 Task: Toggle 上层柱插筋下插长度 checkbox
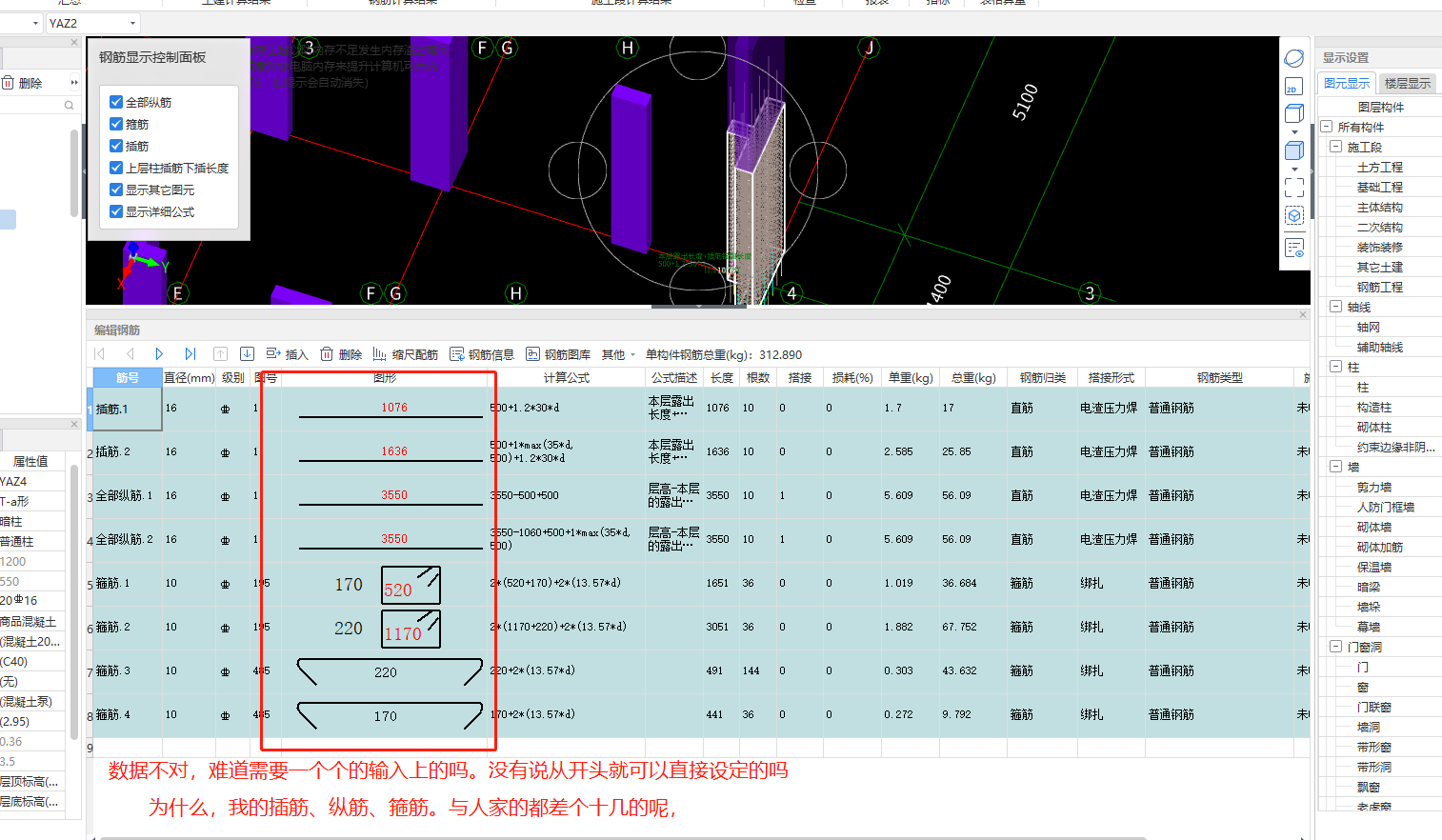(116, 168)
